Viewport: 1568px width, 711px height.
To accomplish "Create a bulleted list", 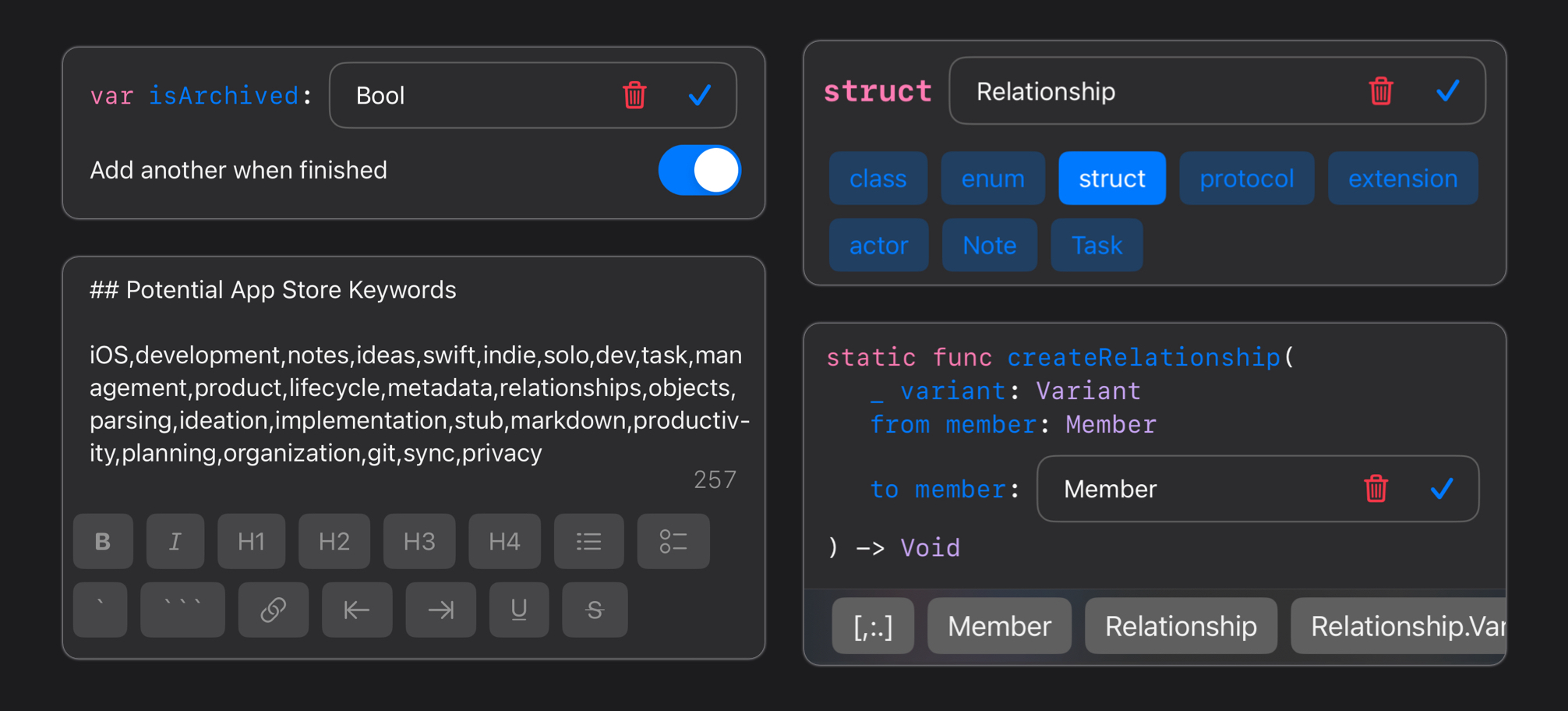I will (588, 541).
